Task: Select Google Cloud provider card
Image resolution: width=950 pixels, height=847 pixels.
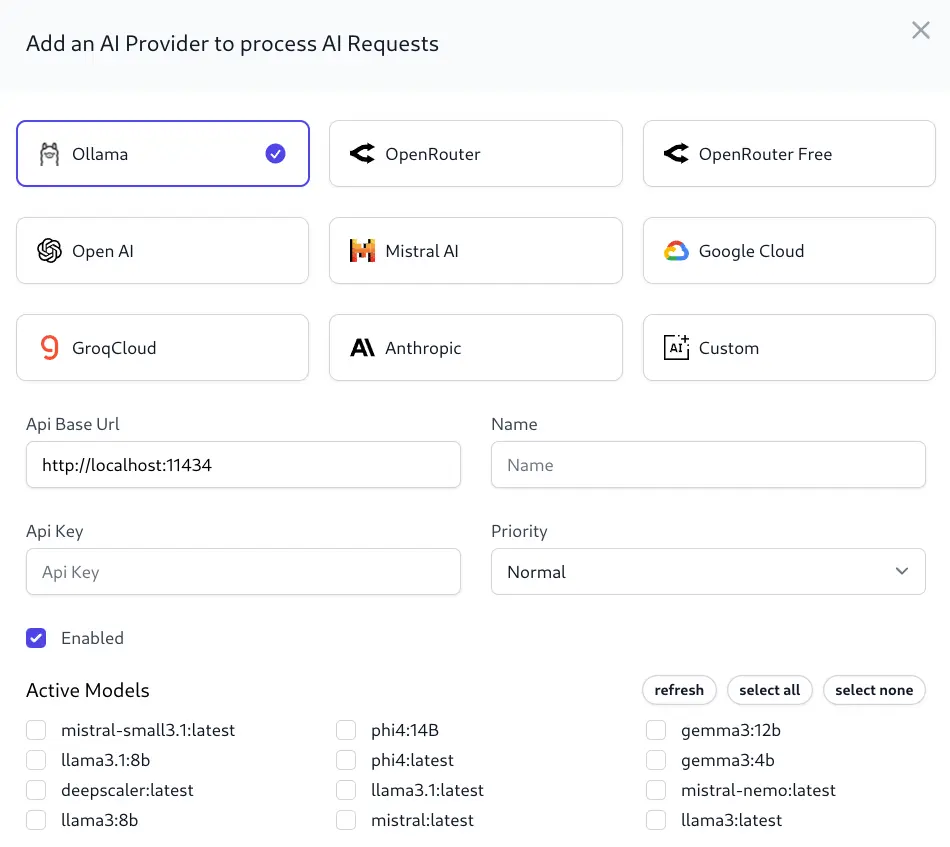Action: click(x=789, y=251)
